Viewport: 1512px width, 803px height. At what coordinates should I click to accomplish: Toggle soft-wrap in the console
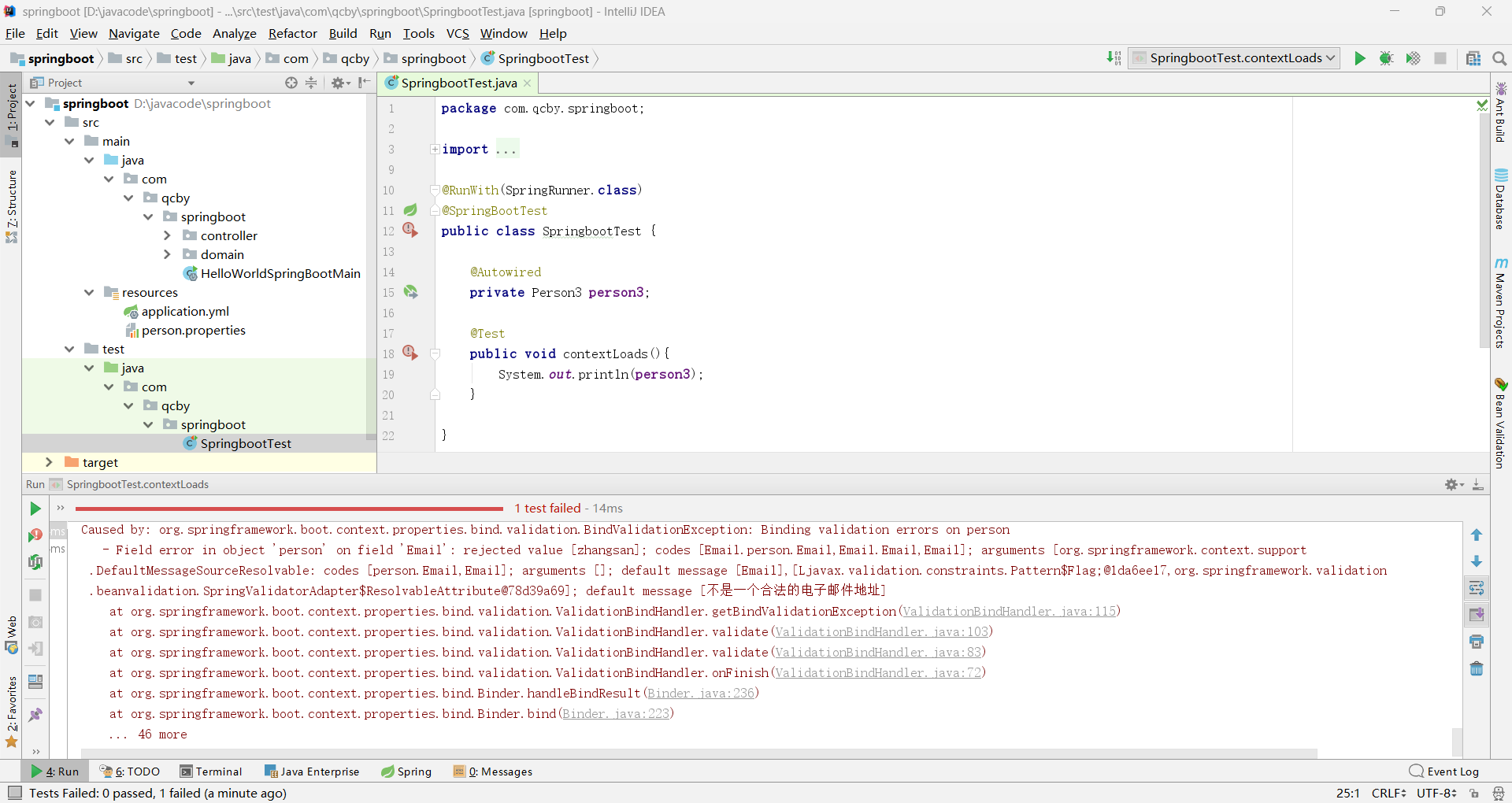[x=1477, y=588]
